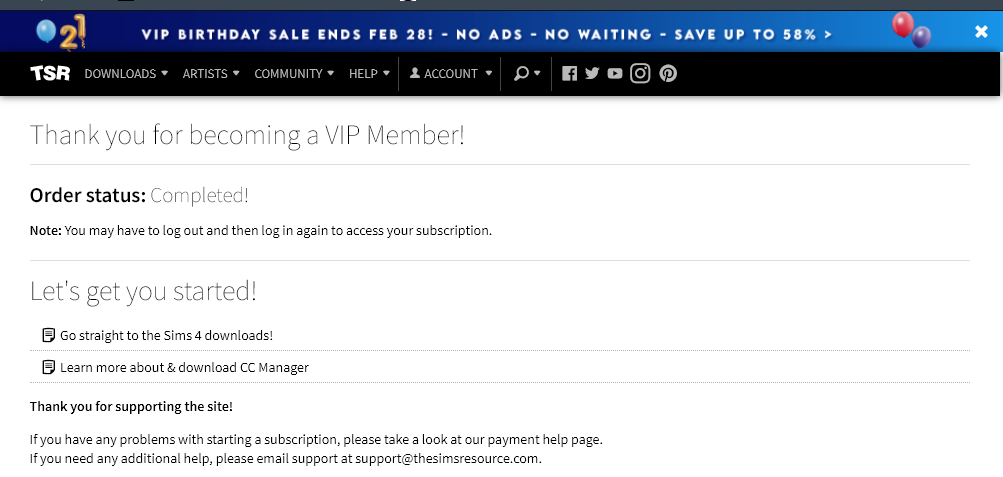The height and width of the screenshot is (477, 1003).
Task: Click document icon beside CC Manager link
Action: [49, 367]
